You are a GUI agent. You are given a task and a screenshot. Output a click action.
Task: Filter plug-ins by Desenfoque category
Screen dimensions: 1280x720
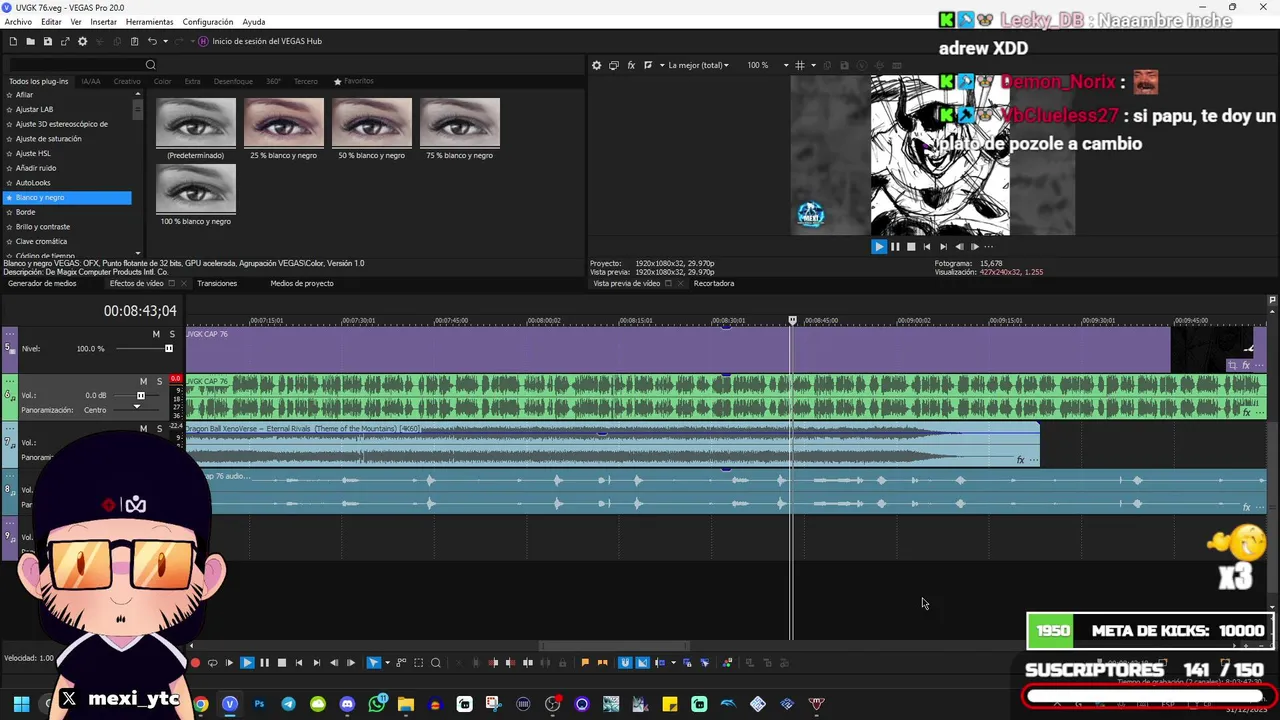click(233, 81)
